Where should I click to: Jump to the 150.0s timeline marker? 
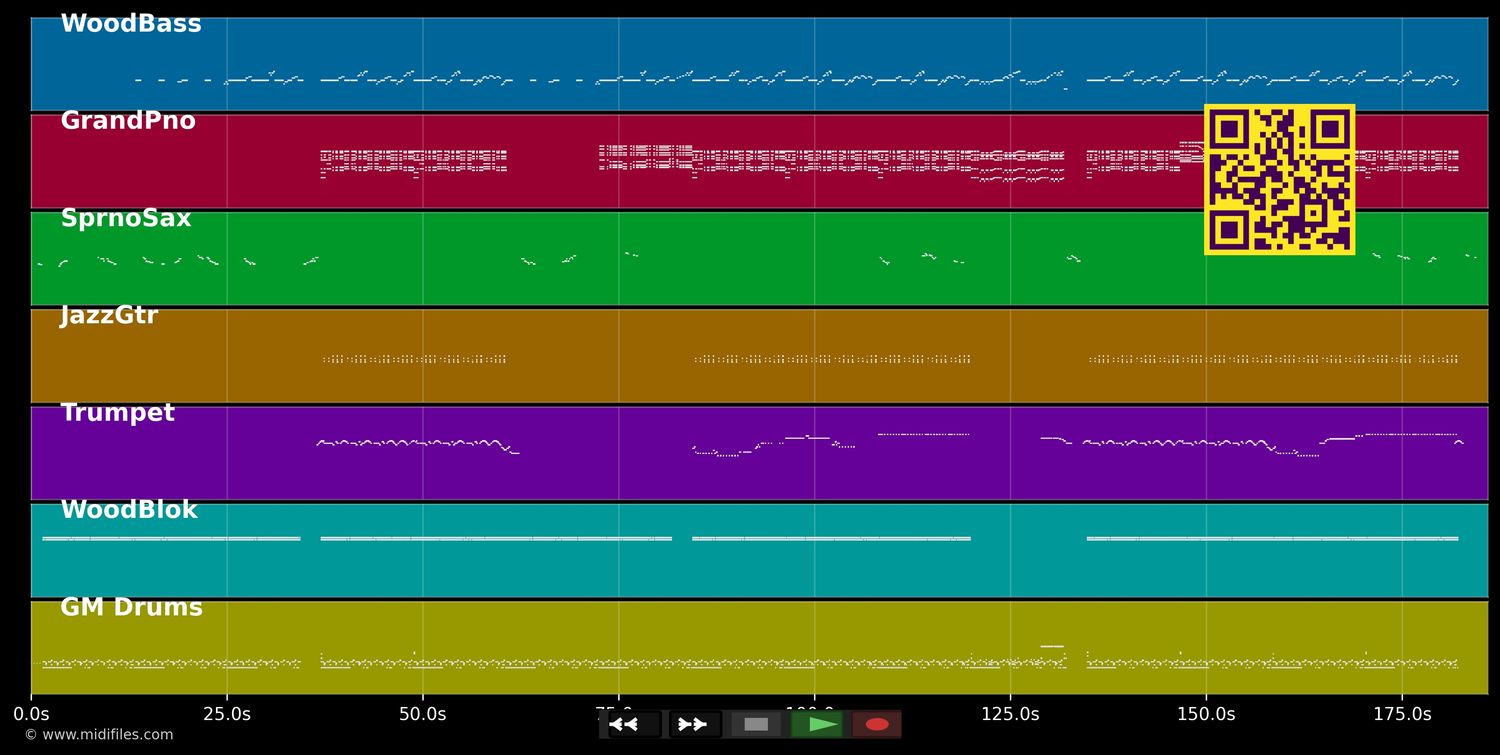pyautogui.click(x=1206, y=714)
